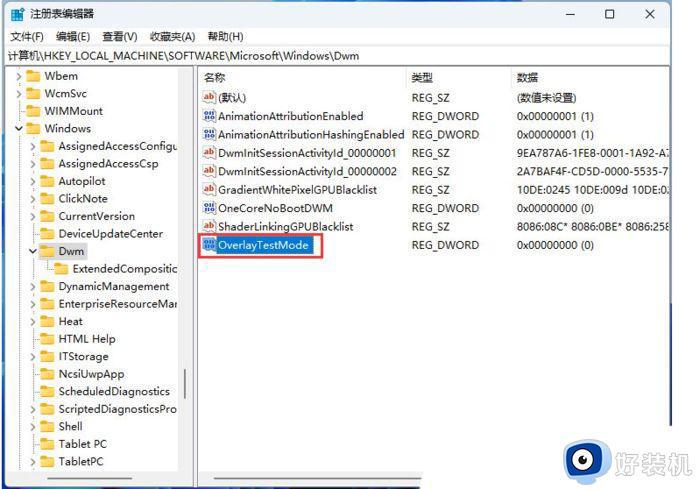Select the Tablet PC folder icon
Viewport: 700px width, 489px height.
coord(47,444)
